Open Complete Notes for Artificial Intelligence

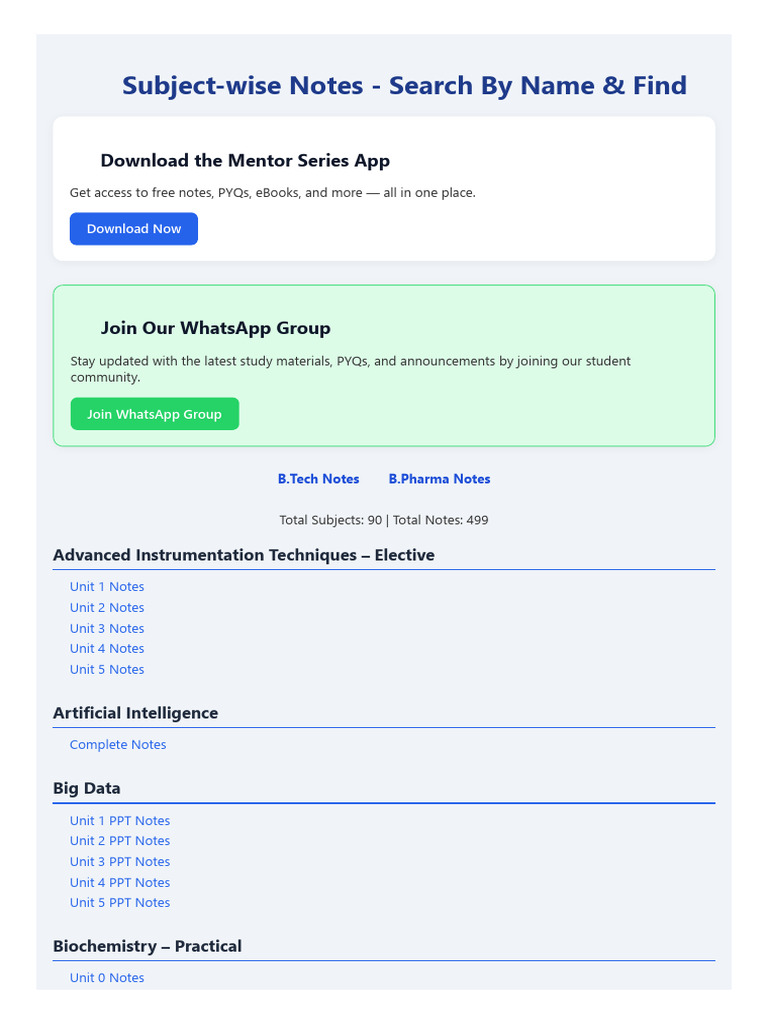coord(118,745)
